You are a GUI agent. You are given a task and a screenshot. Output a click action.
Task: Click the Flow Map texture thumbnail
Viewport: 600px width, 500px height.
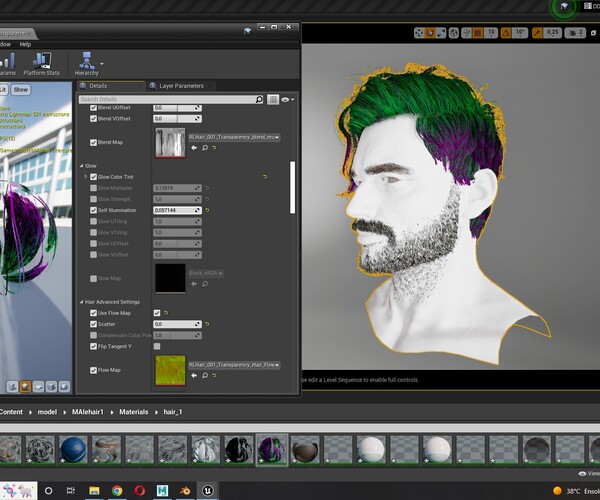tap(170, 370)
